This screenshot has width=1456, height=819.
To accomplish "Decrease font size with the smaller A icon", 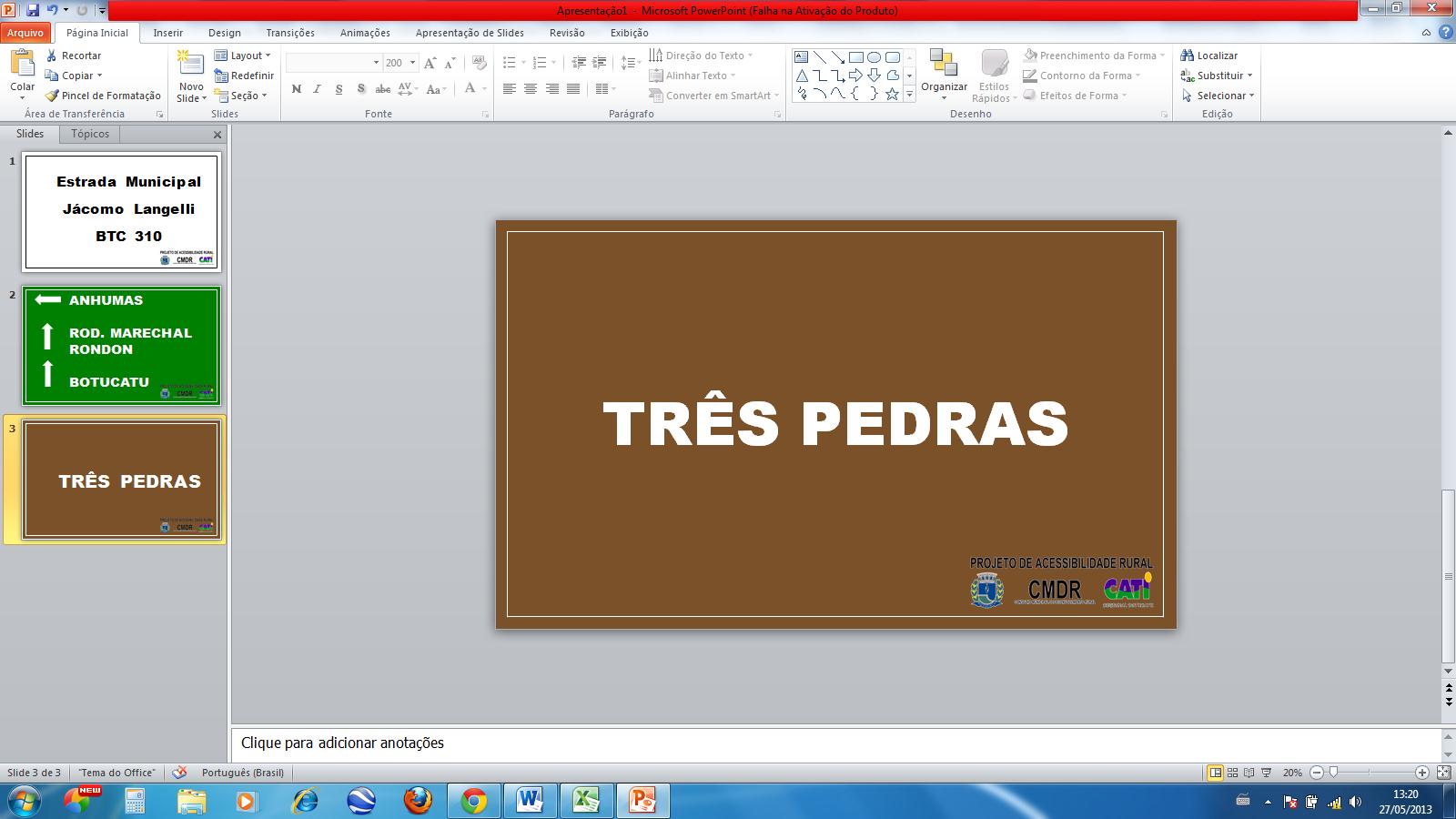I will point(450,63).
